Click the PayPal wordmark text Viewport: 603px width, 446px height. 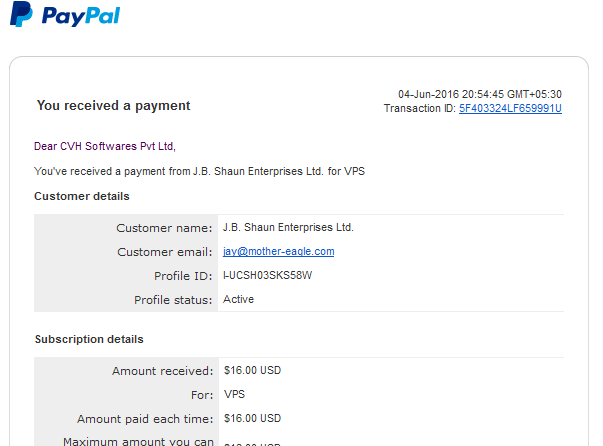pyautogui.click(x=81, y=17)
